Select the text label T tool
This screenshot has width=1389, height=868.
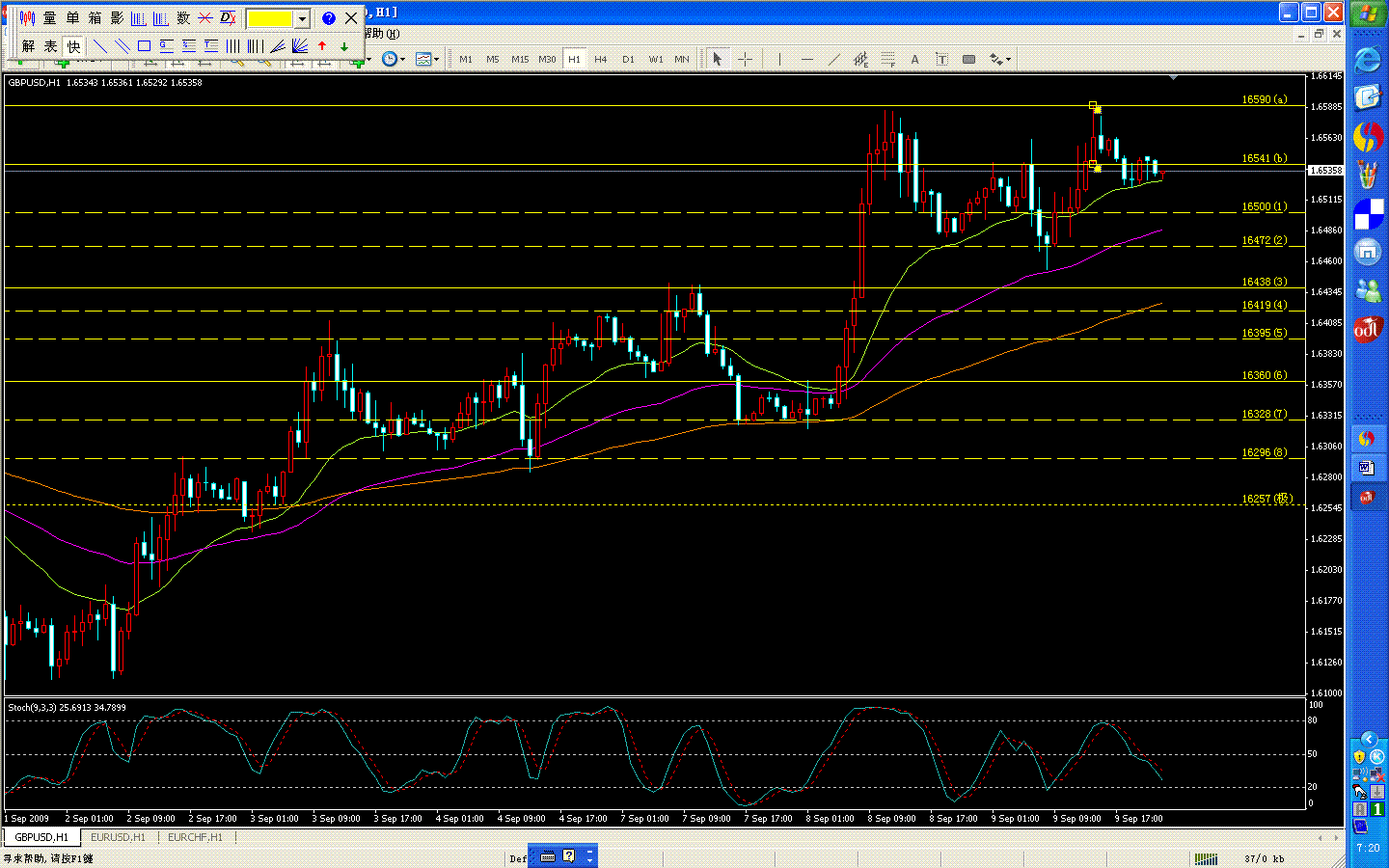coord(941,59)
